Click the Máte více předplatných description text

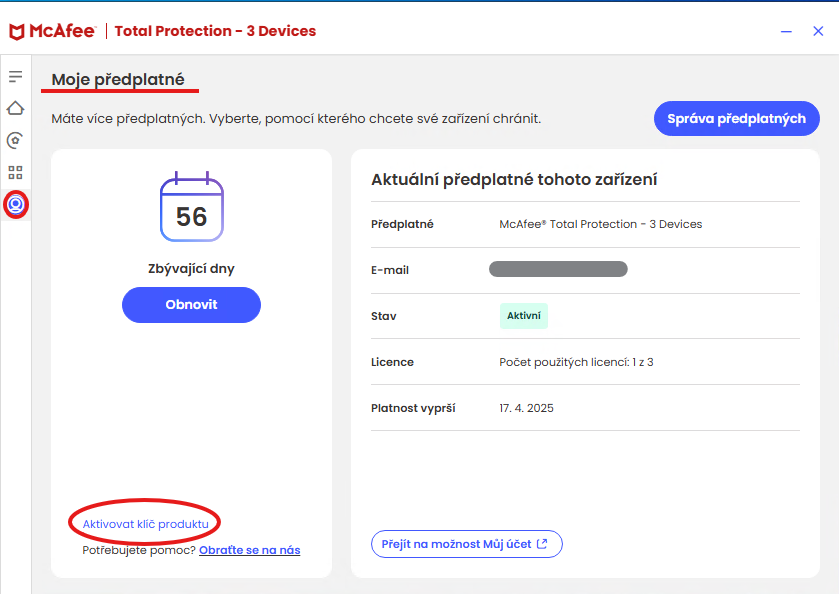pos(296,119)
